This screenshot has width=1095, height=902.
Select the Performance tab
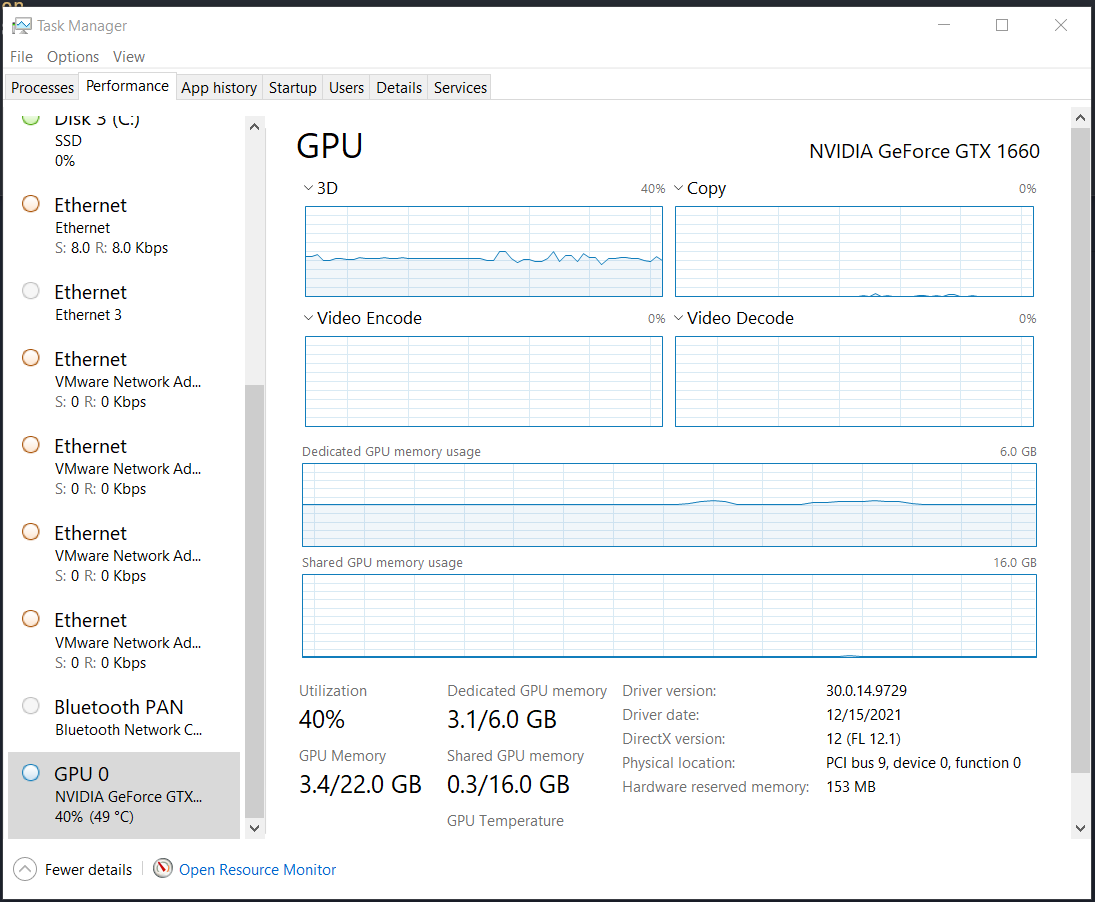click(127, 86)
